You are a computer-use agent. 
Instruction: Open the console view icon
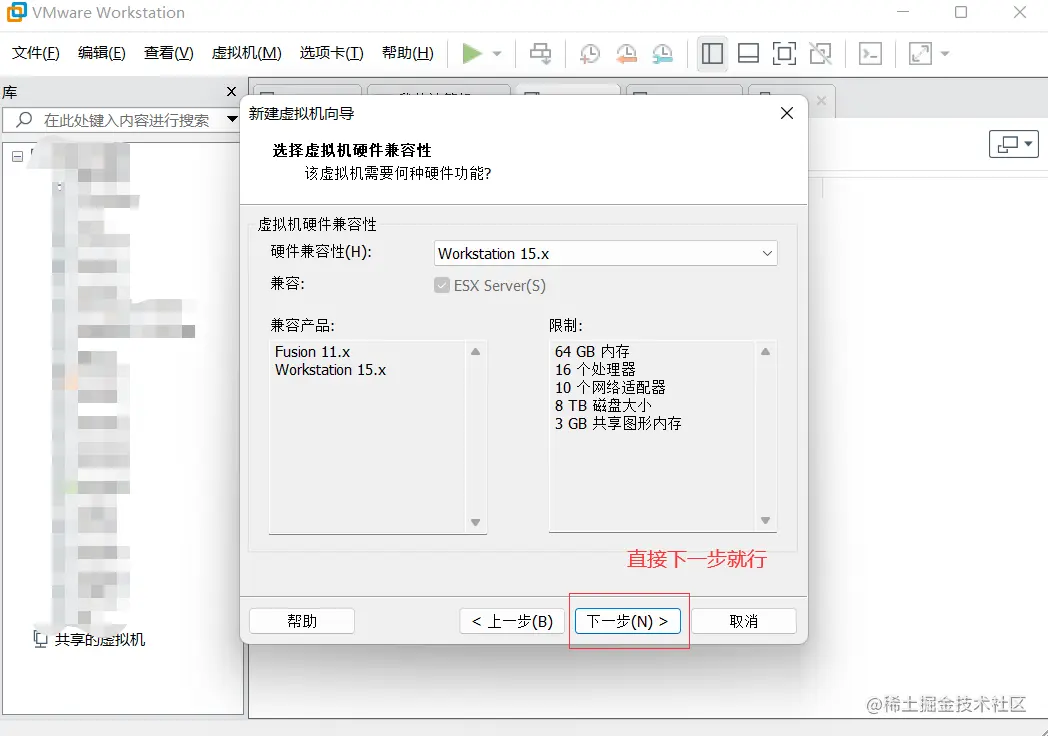pos(870,53)
